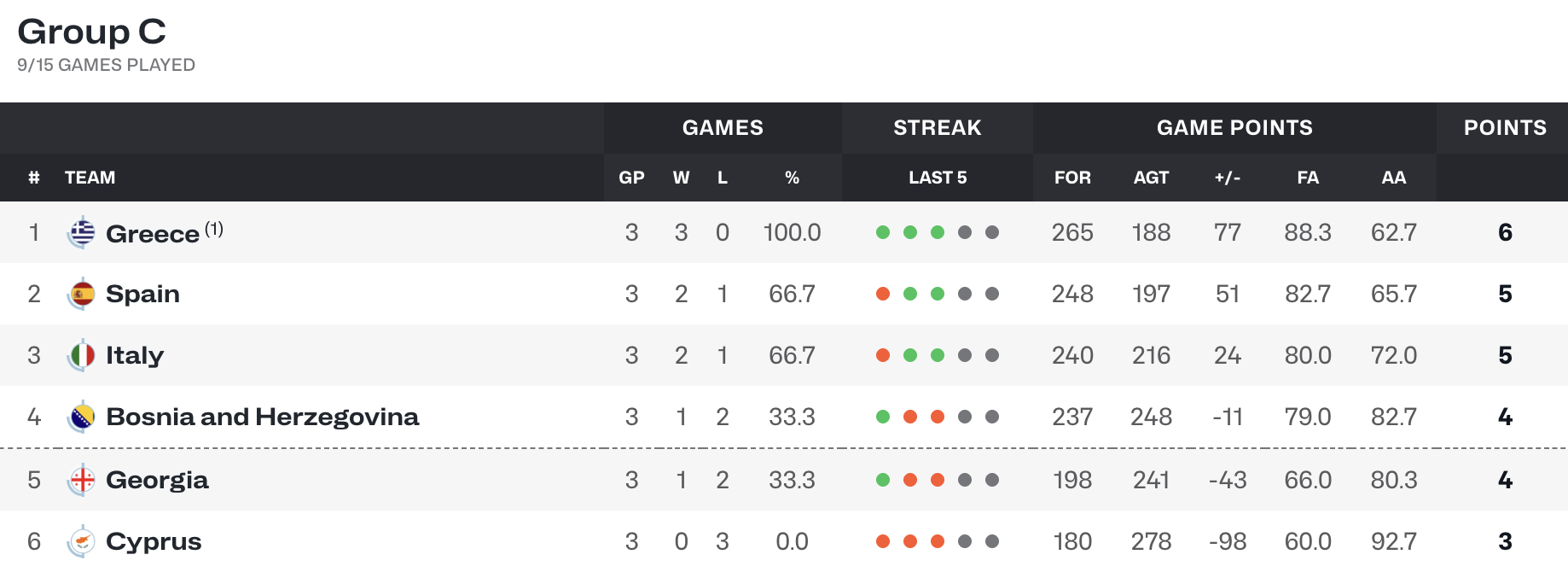
Task: Open the Bosnia and Herzegovina team page
Action: pyautogui.click(x=263, y=417)
